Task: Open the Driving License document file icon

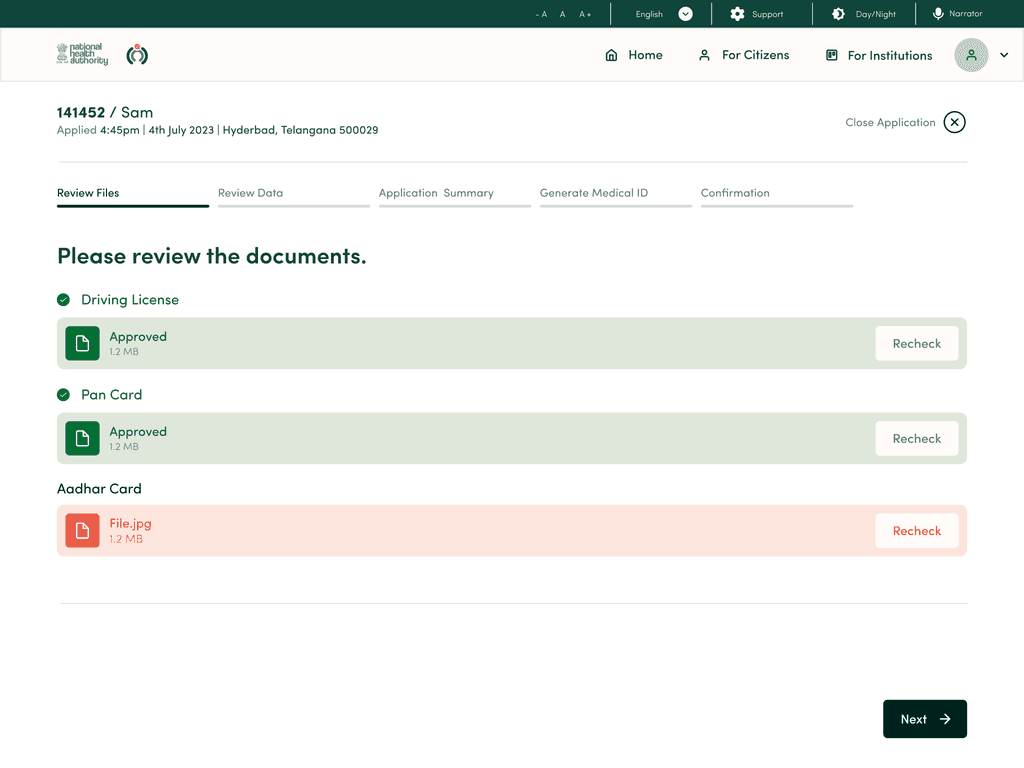Action: click(82, 344)
